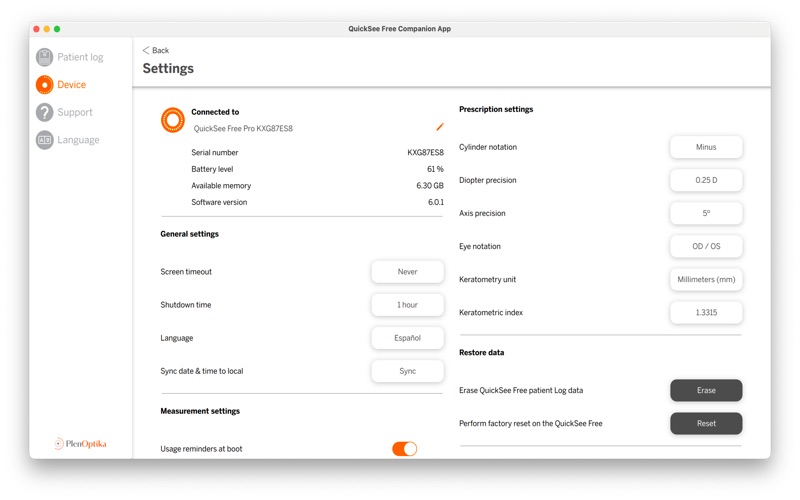Click the Patient log clipboard icon
The image size is (800, 500).
click(x=44, y=57)
